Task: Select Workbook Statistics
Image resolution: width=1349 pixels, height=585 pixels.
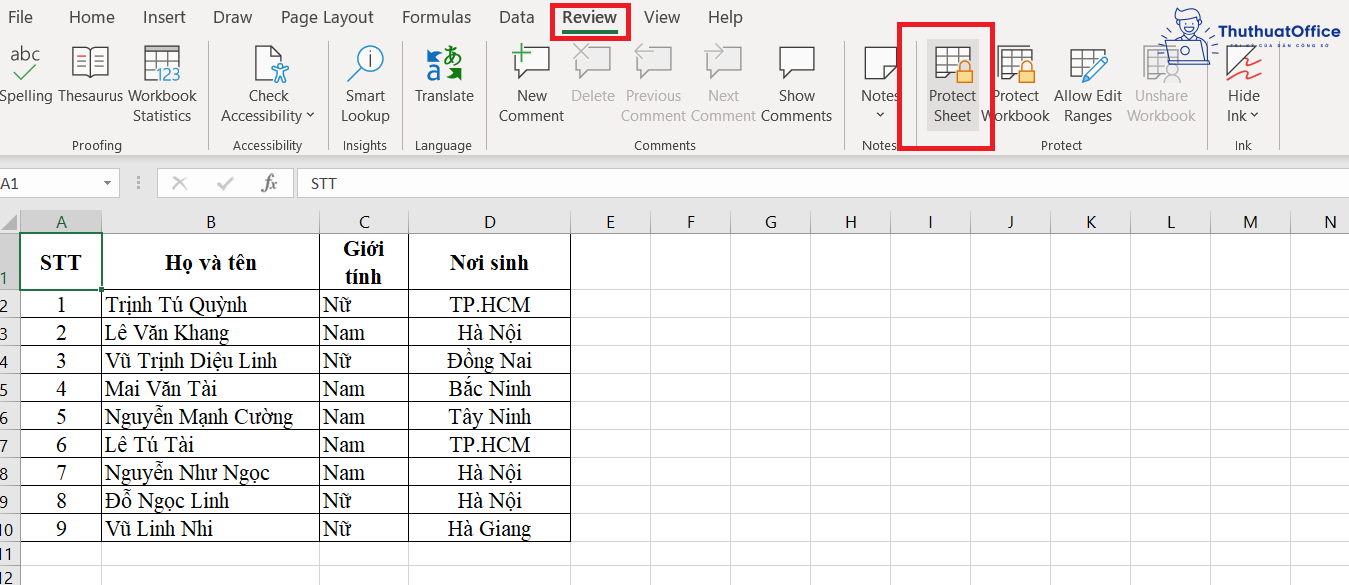Action: point(162,80)
